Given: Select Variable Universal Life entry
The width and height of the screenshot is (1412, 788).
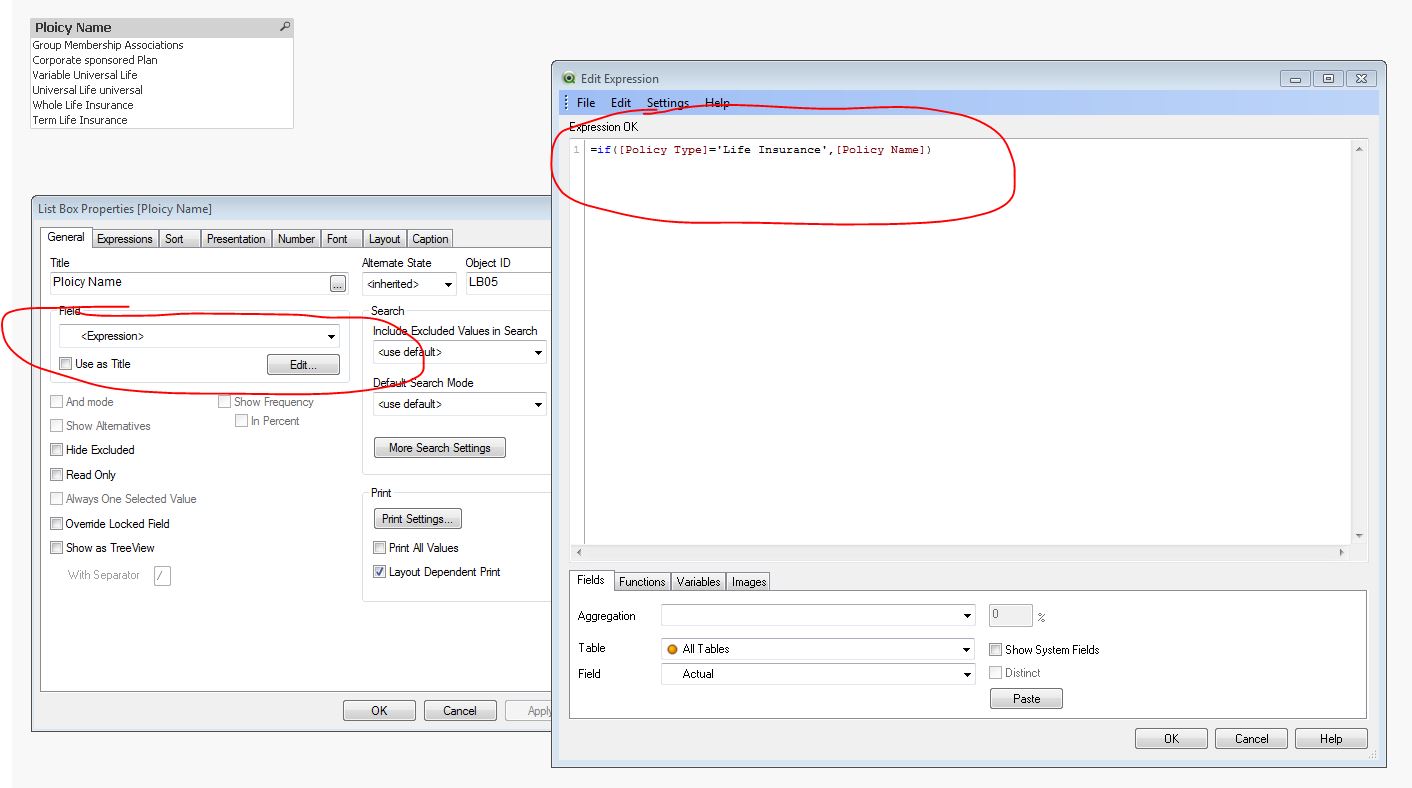Looking at the screenshot, I should click(162, 75).
